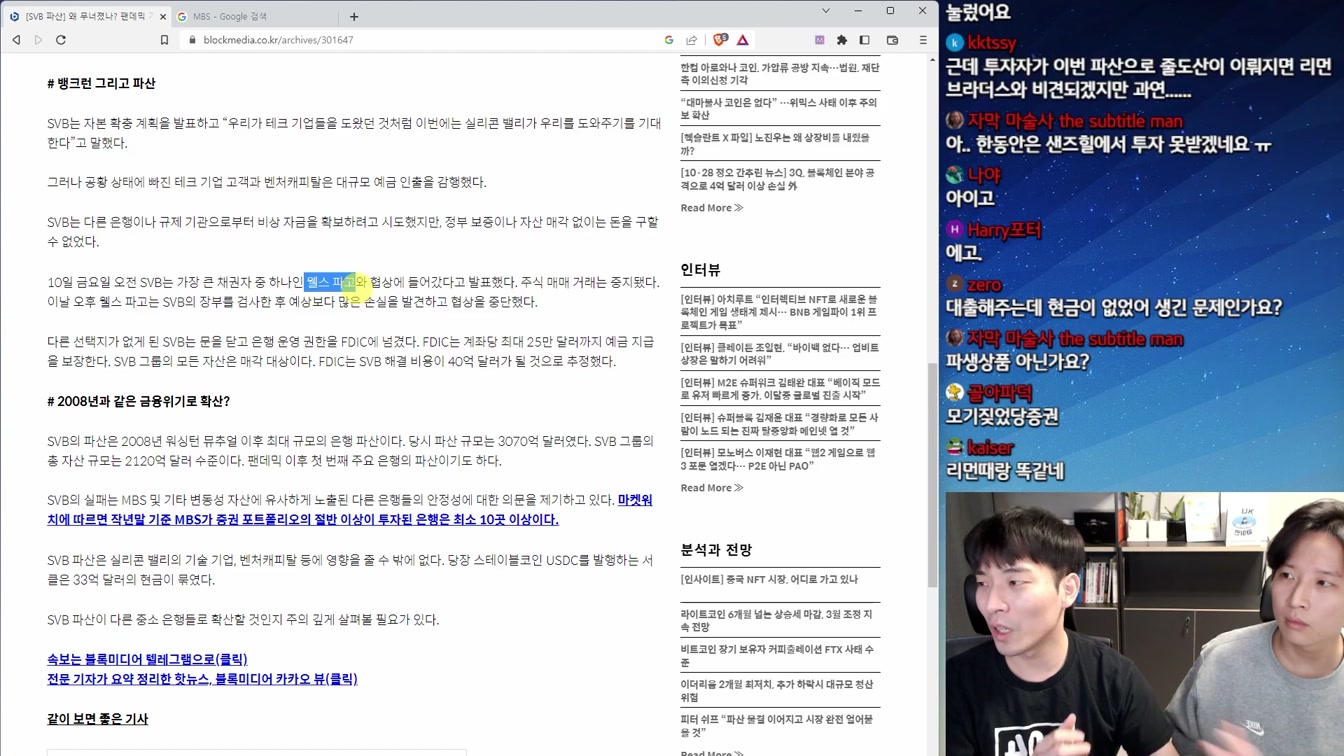
Task: Open Brave Rewards triangle icon
Action: click(x=743, y=40)
